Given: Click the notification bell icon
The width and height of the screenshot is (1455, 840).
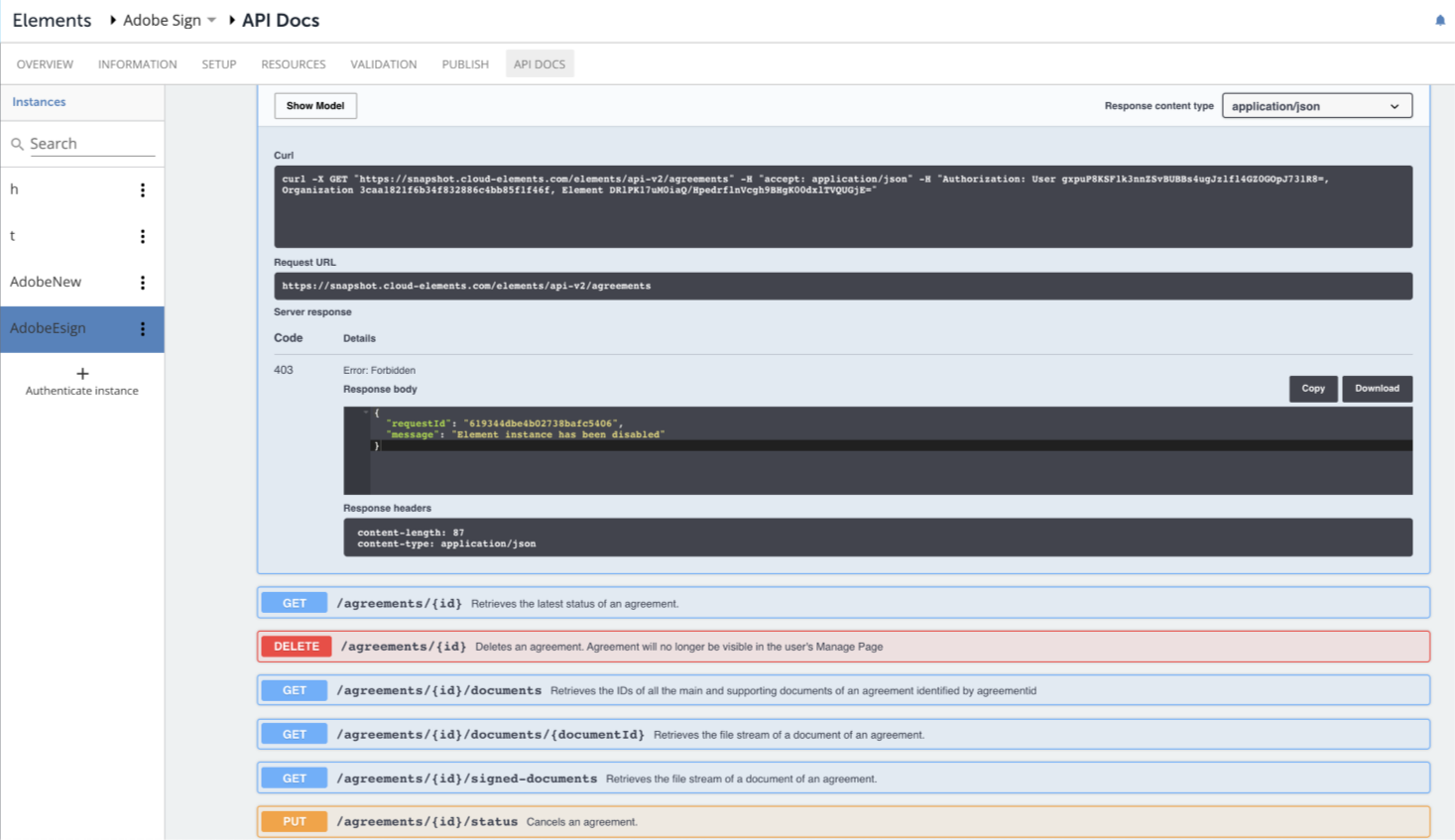Looking at the screenshot, I should click(x=1440, y=20).
